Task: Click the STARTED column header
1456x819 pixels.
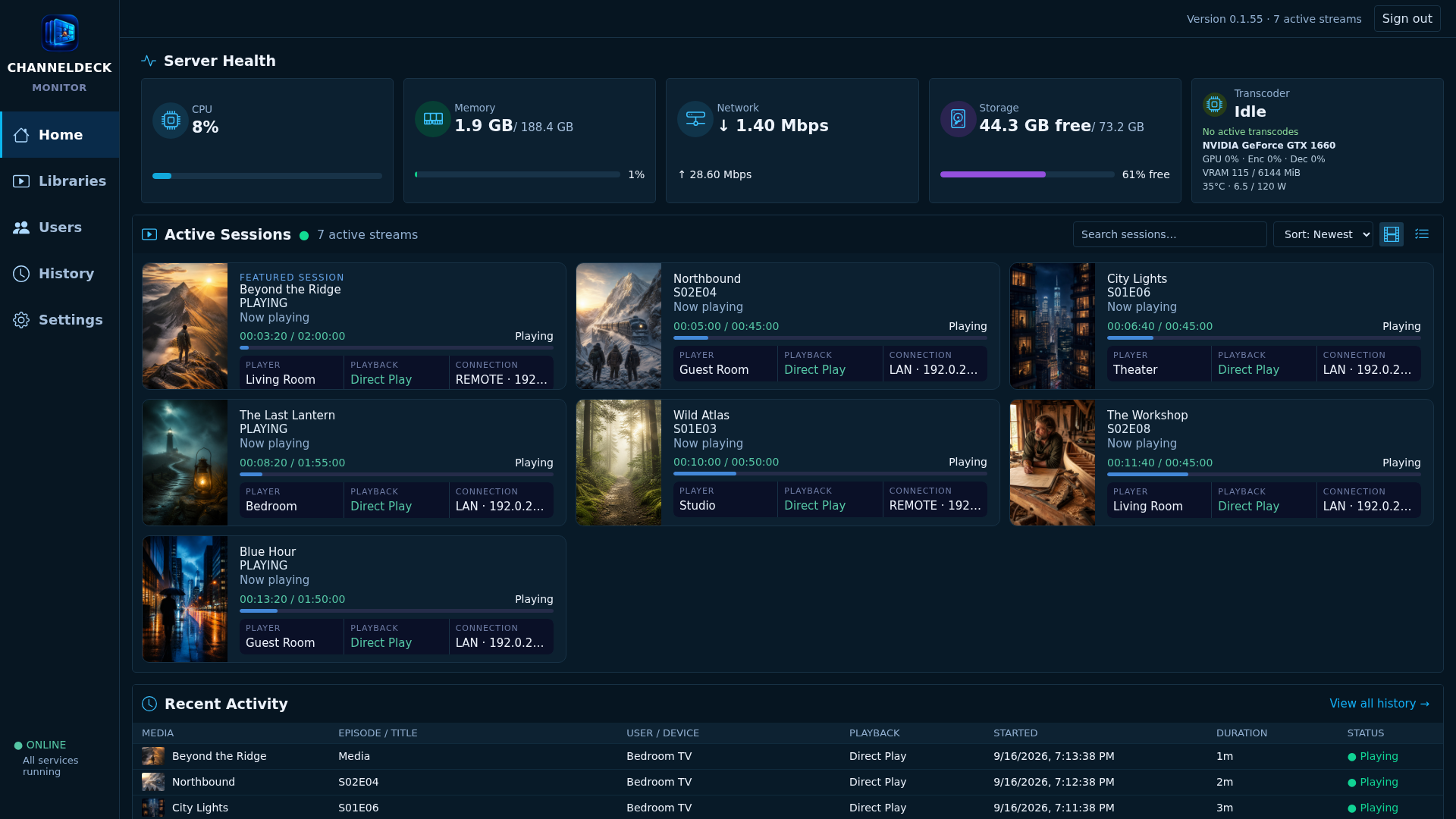Action: (x=1015, y=733)
